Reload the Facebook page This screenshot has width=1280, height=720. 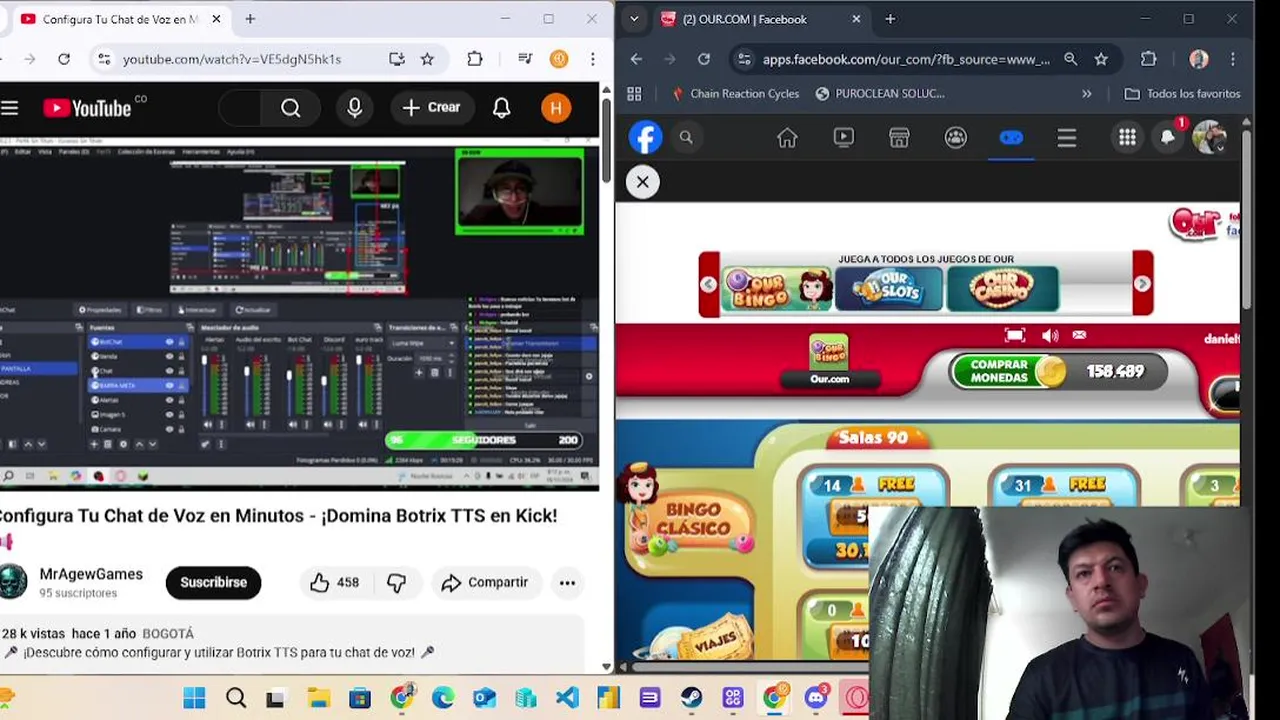(704, 59)
